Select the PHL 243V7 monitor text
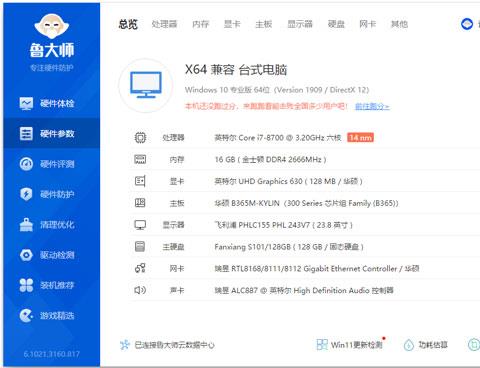The height and width of the screenshot is (368, 480). click(x=283, y=225)
